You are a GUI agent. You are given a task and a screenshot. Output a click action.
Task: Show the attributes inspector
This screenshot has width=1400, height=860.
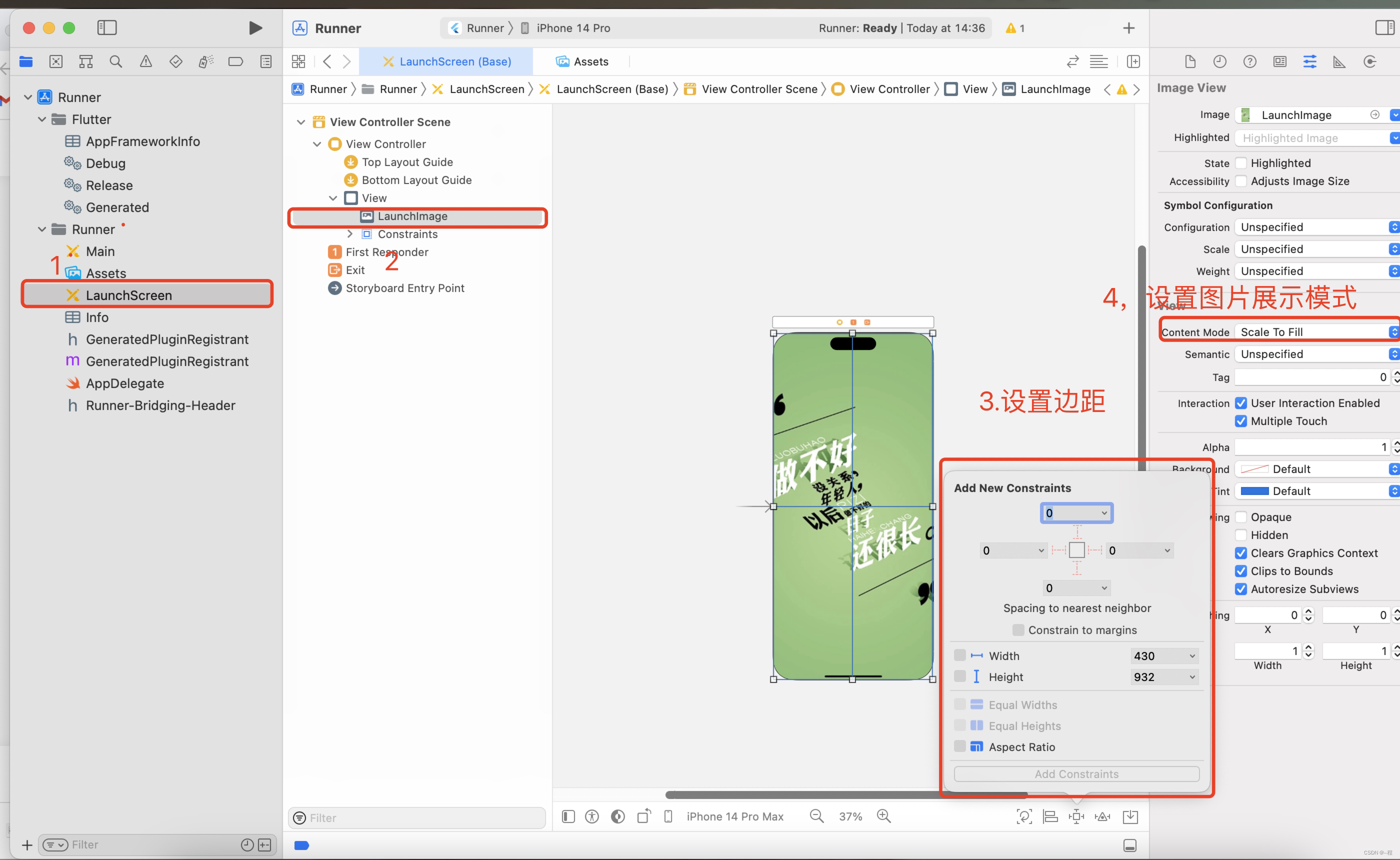(1310, 61)
